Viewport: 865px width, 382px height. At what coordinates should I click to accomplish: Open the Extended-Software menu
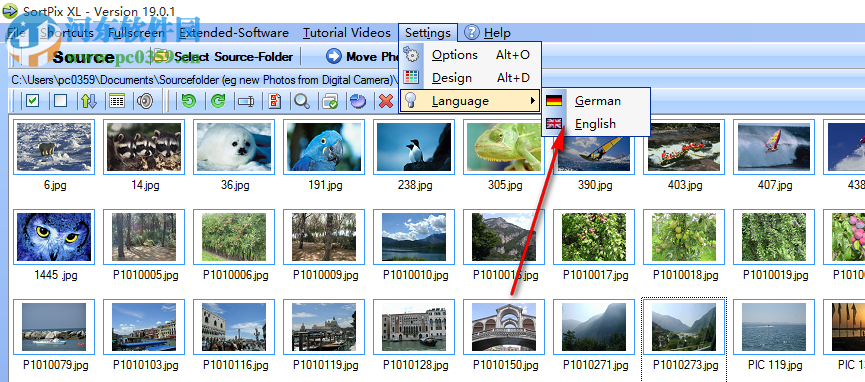tap(234, 33)
